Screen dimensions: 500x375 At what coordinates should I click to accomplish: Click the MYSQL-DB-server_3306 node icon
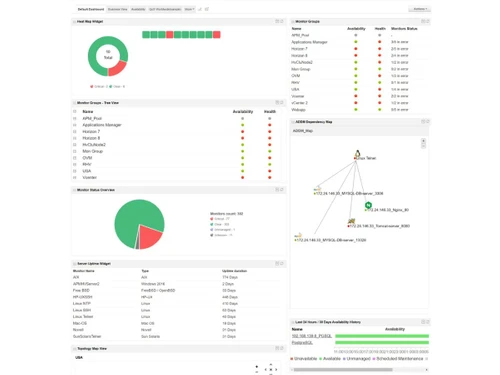[x=317, y=189]
